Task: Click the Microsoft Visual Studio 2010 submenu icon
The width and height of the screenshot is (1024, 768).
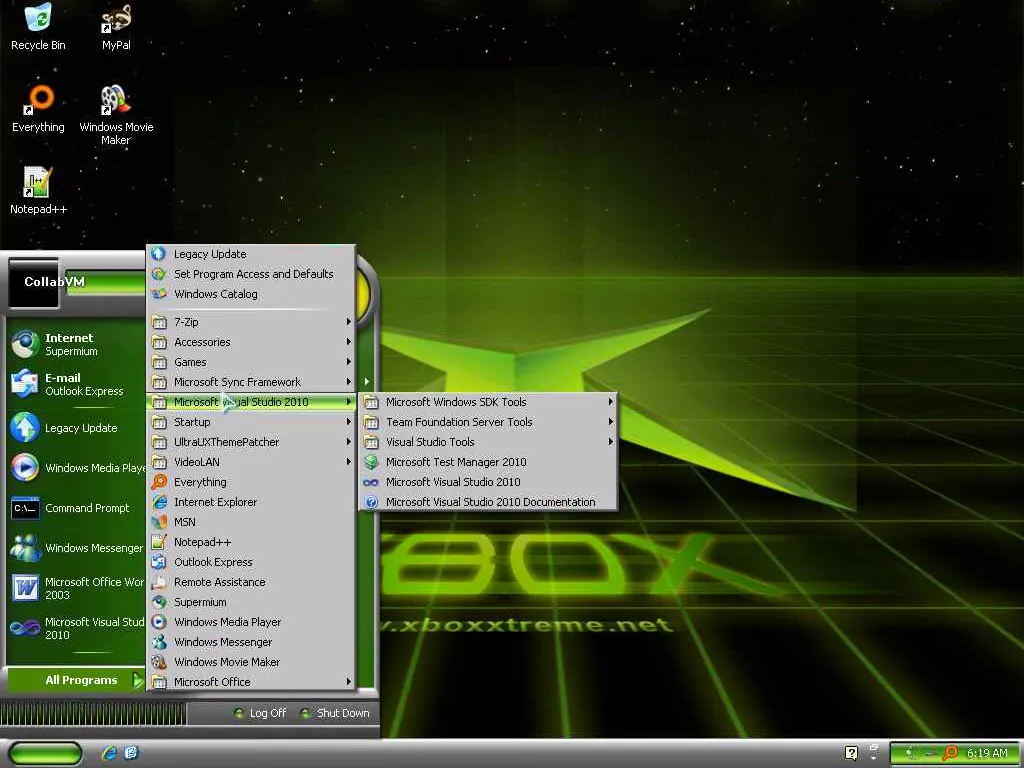Action: click(371, 482)
